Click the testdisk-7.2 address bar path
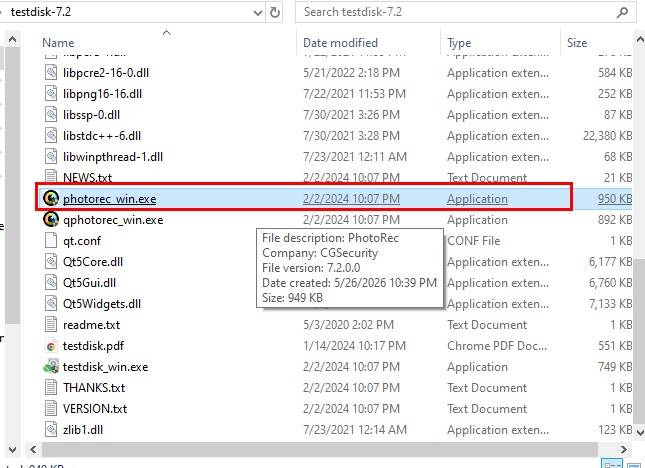Viewport: 645px width, 468px height. click(41, 12)
